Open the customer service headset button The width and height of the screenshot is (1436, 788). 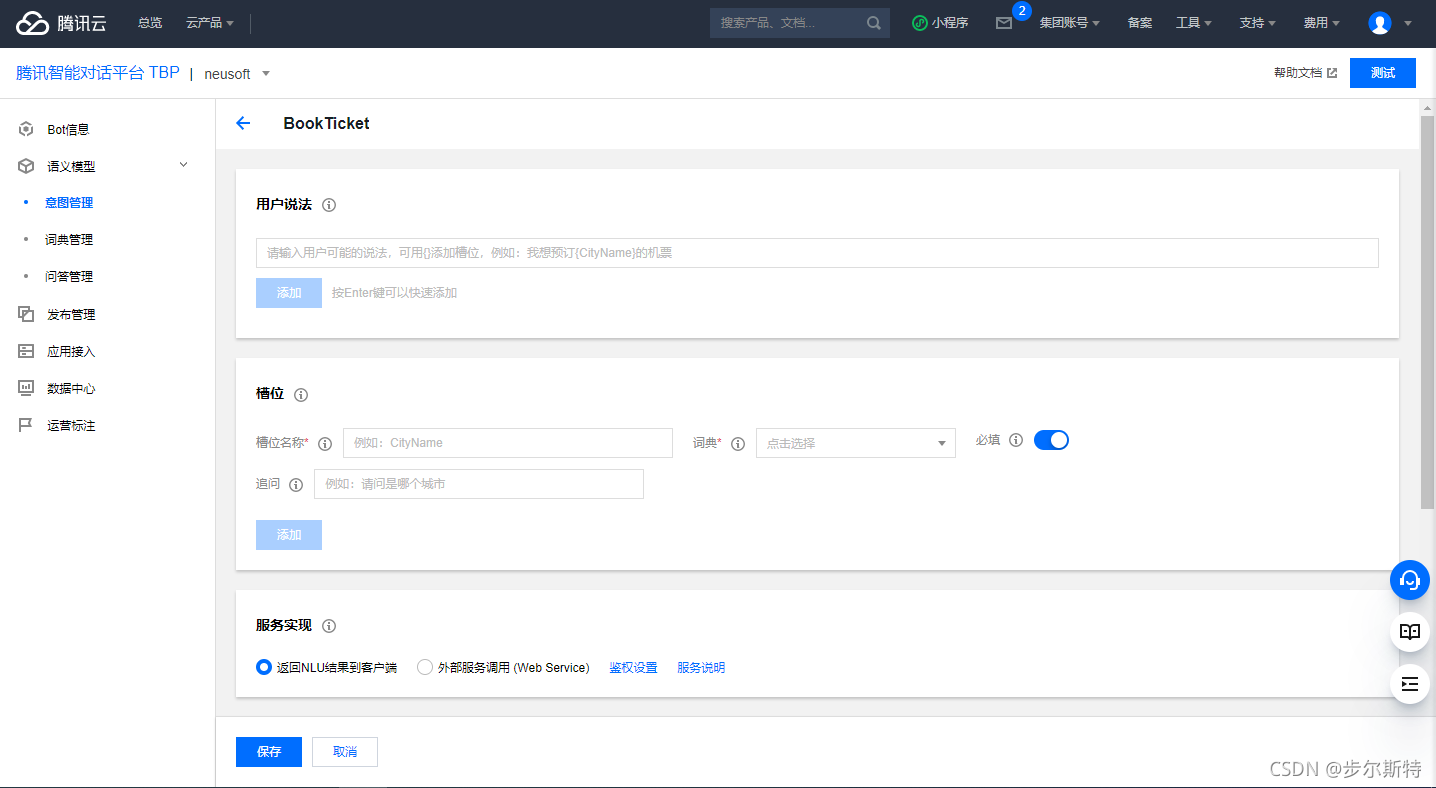pyautogui.click(x=1410, y=580)
